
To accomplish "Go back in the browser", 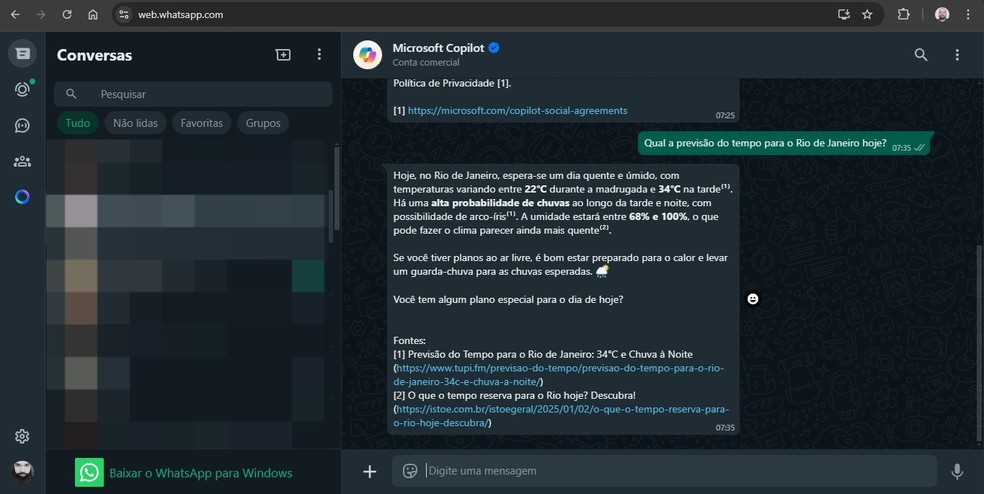I will (x=15, y=14).
